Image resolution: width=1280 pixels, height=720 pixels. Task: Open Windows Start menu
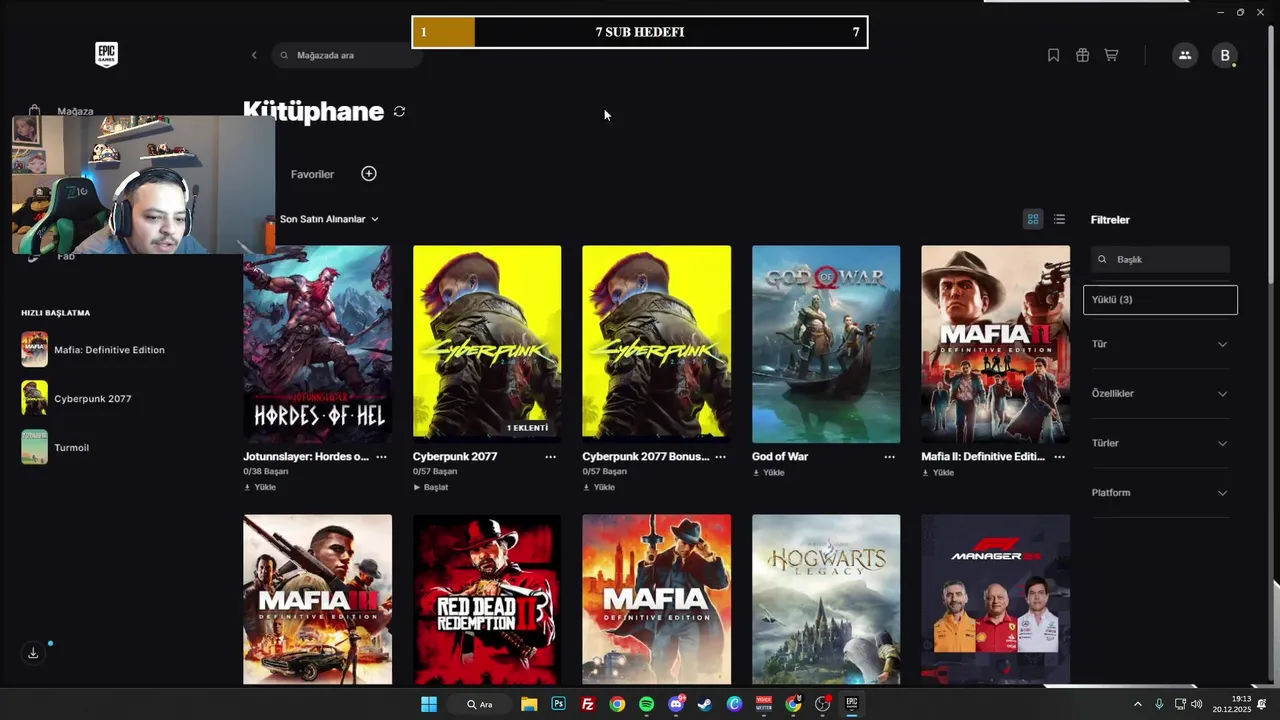click(x=429, y=704)
